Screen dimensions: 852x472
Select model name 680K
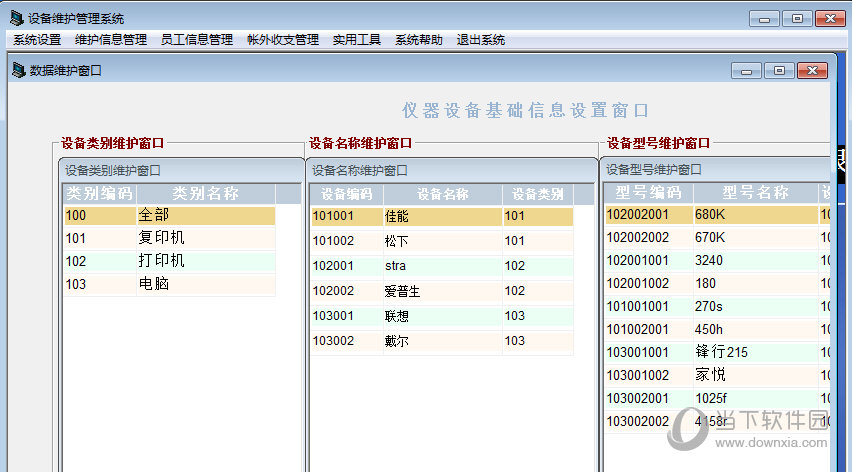pyautogui.click(x=755, y=215)
